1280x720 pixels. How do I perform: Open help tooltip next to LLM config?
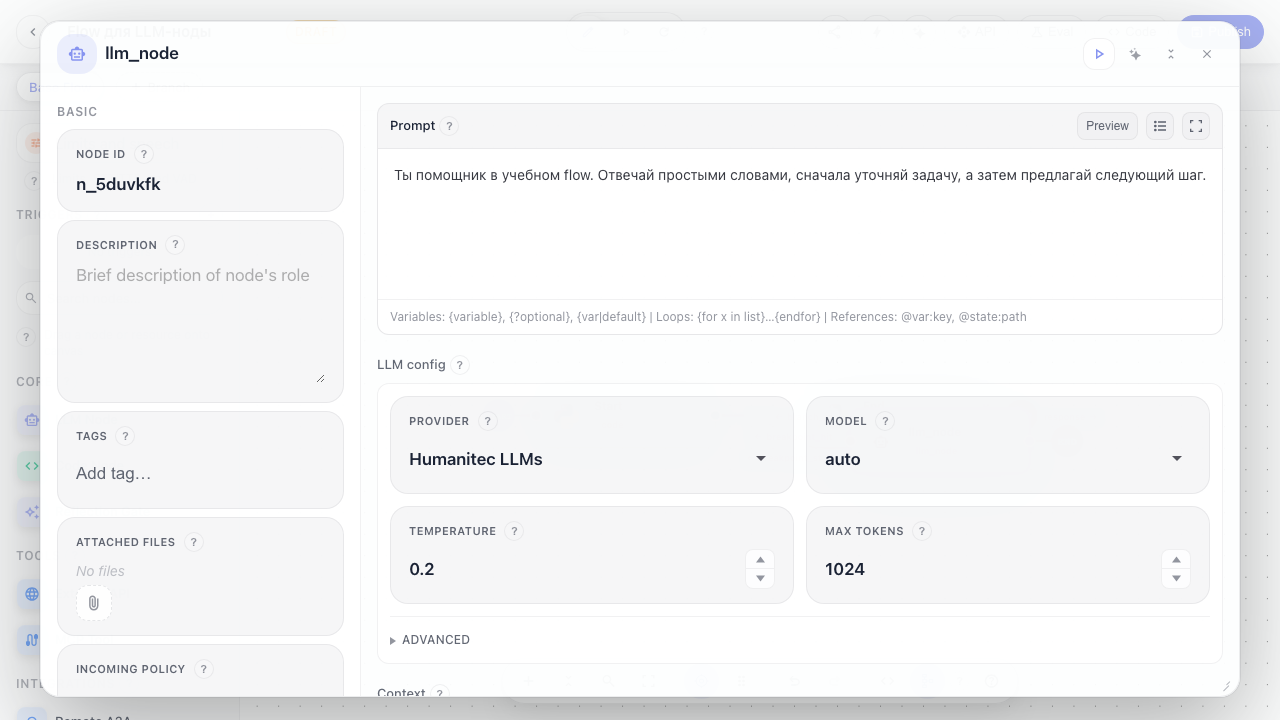tap(460, 365)
